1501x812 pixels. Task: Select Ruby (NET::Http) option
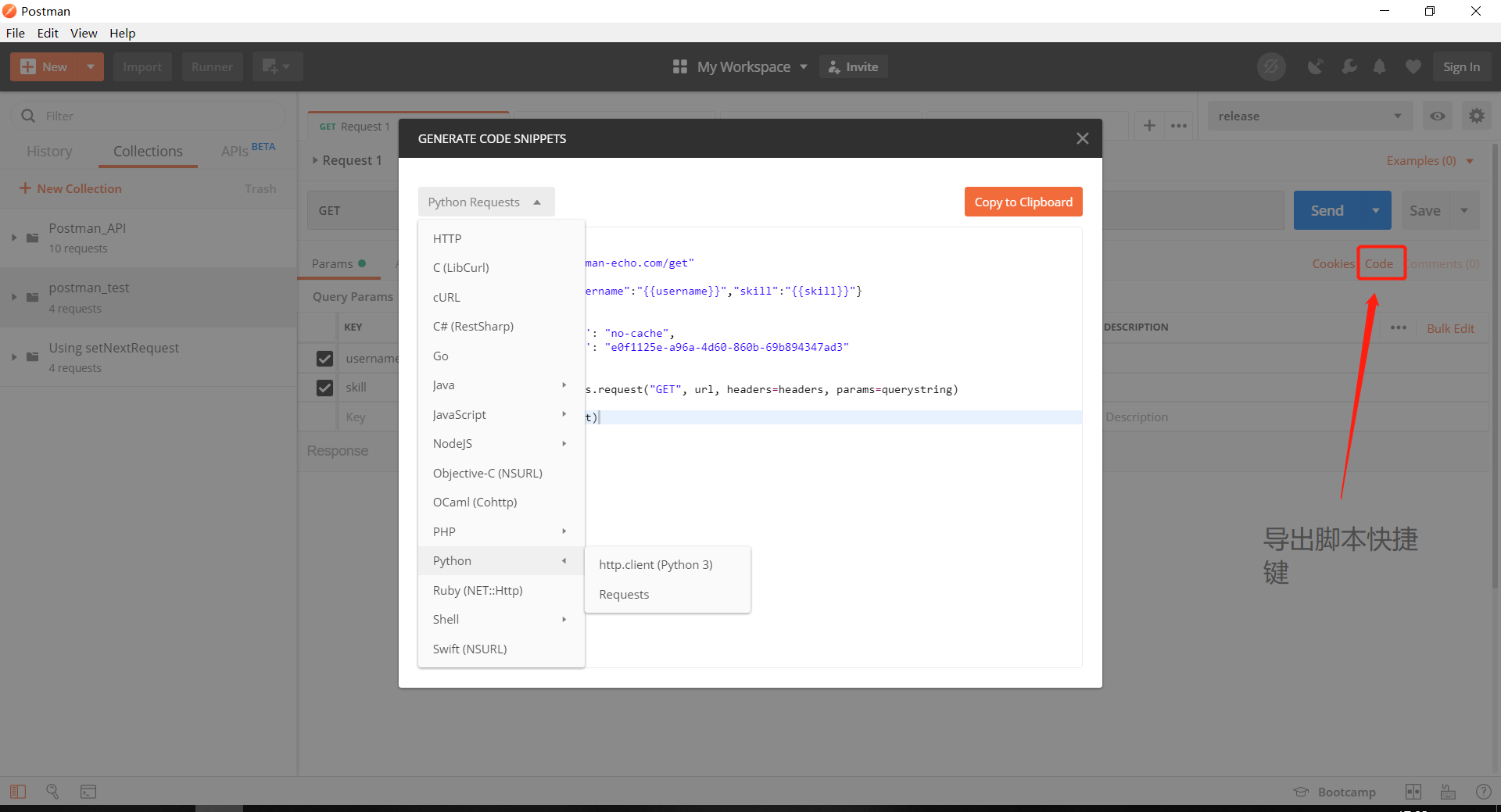[501, 590]
